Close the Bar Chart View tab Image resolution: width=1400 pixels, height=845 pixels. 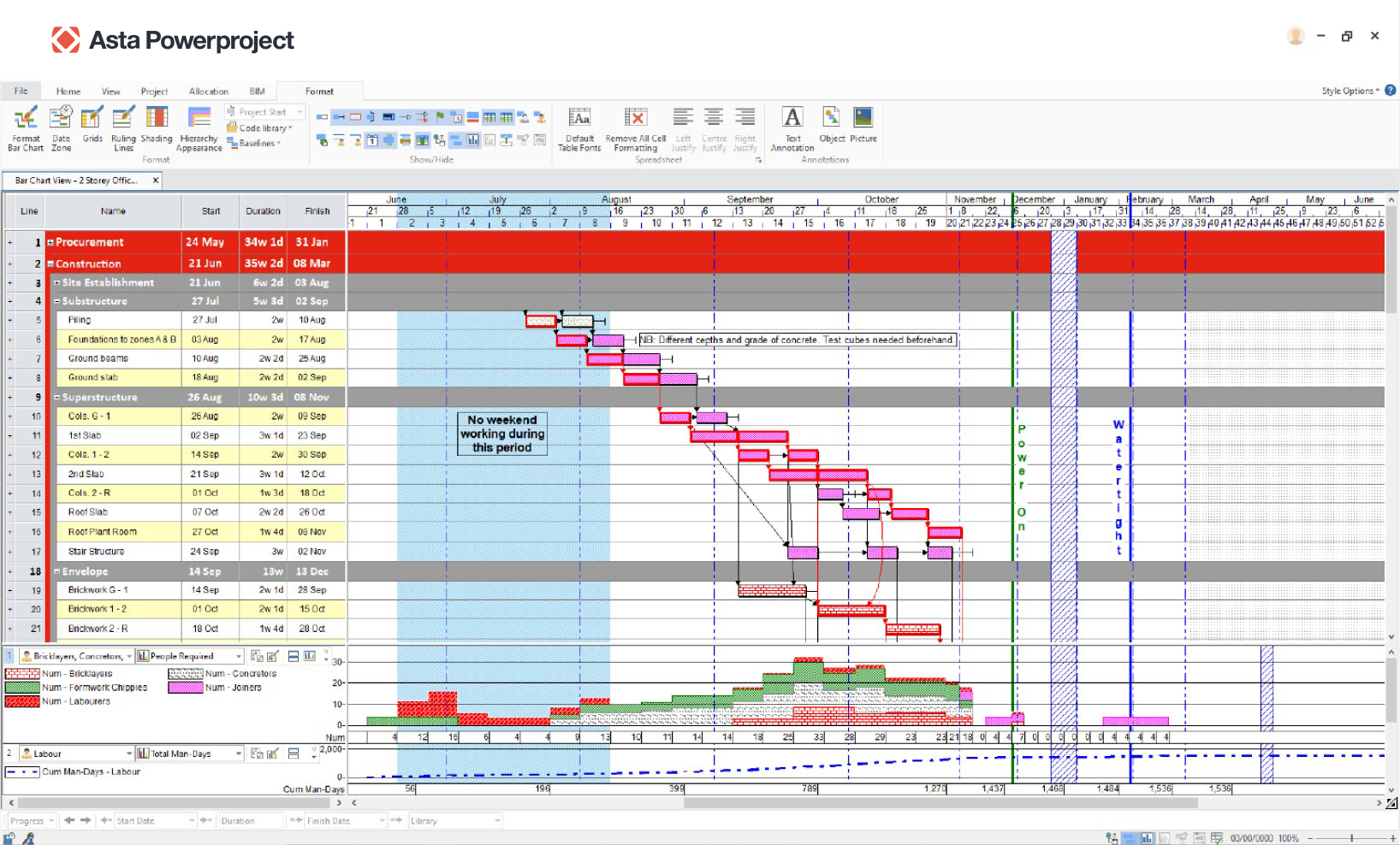(x=156, y=180)
